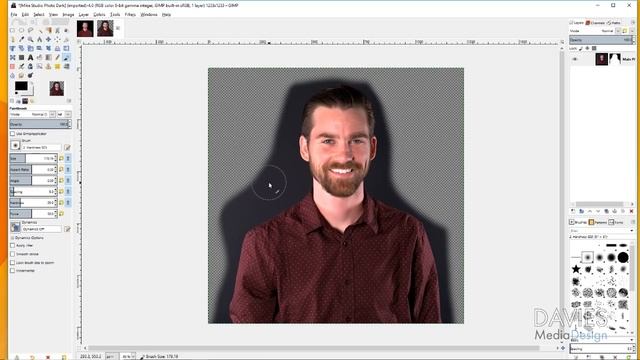Viewport: 640px width, 360px height.
Task: Select the Color Picker tool
Action: 22,39
